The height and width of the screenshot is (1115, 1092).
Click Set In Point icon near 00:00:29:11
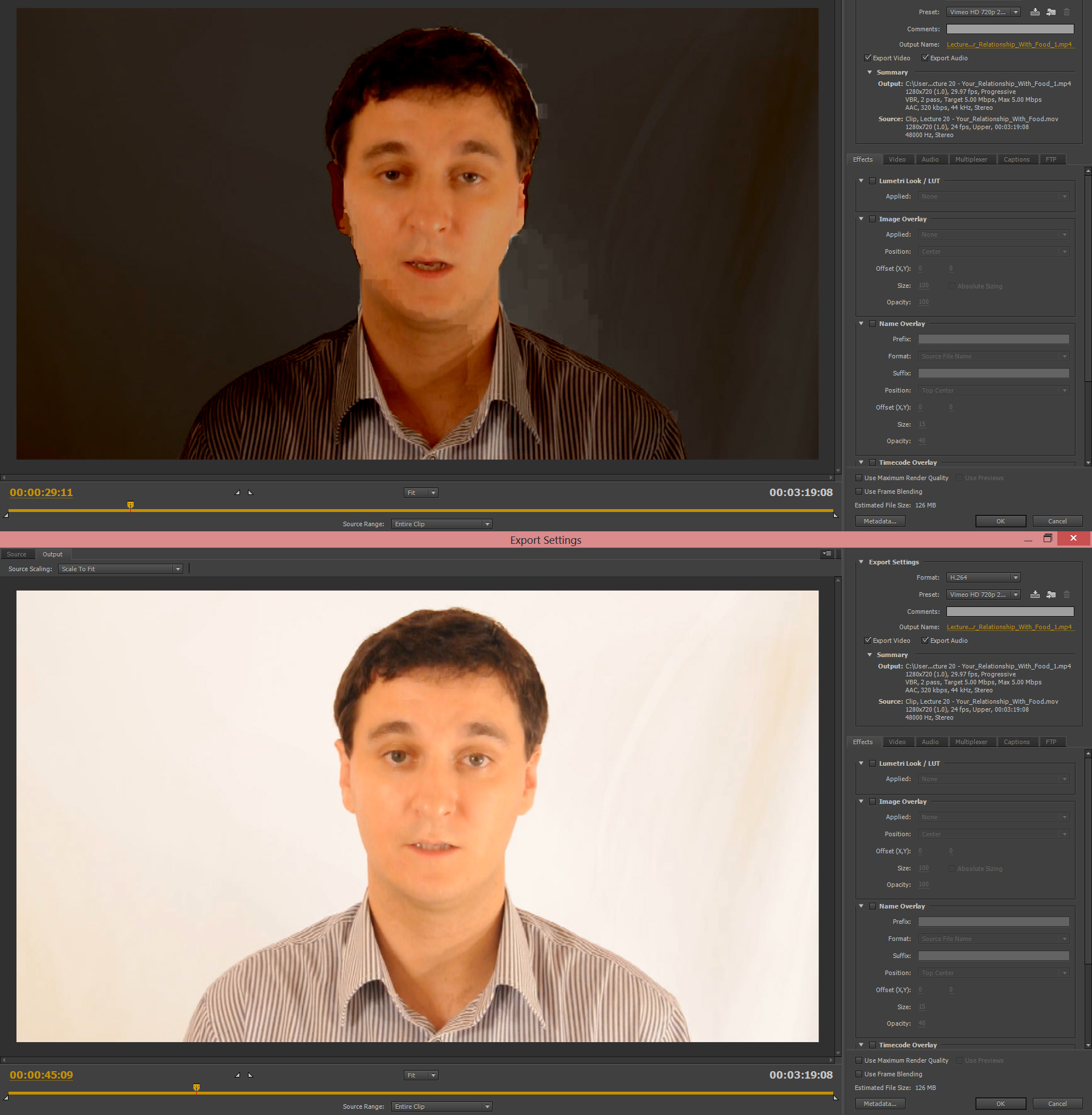pyautogui.click(x=237, y=492)
